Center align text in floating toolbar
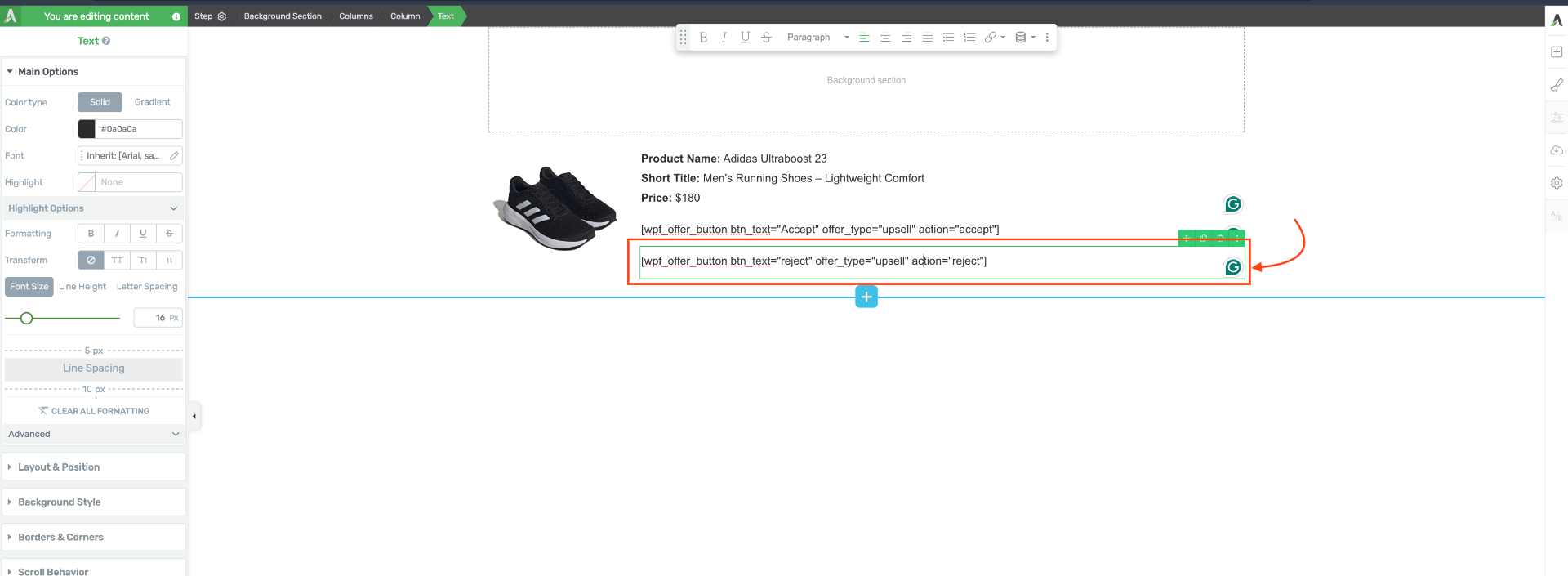1568x576 pixels. click(885, 38)
